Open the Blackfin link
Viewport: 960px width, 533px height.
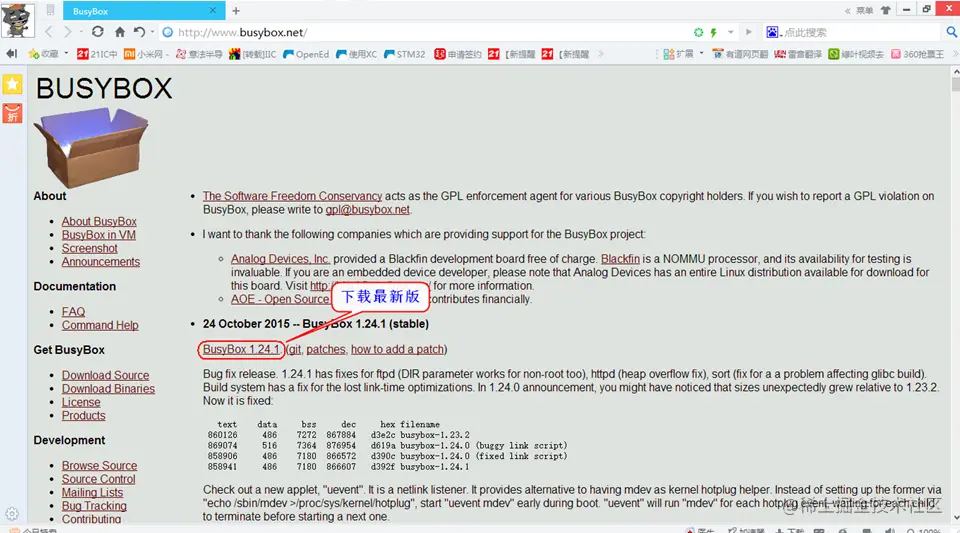coord(620,259)
